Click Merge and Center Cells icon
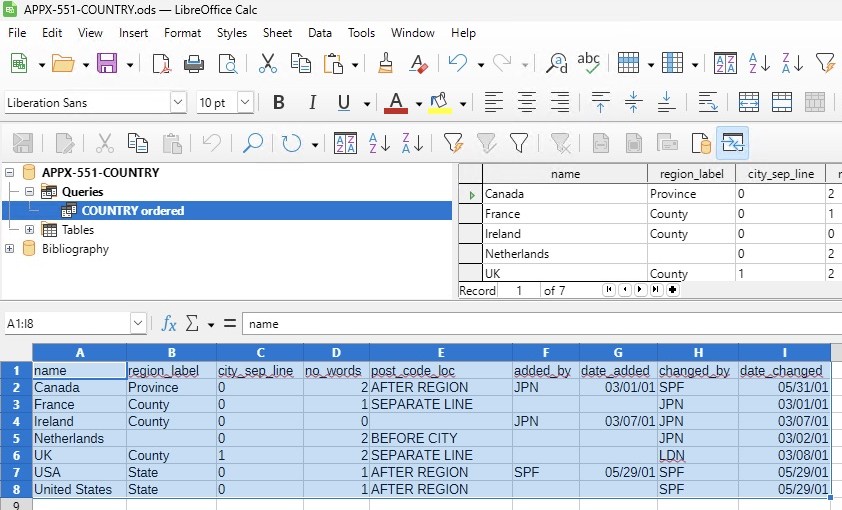 pos(749,102)
